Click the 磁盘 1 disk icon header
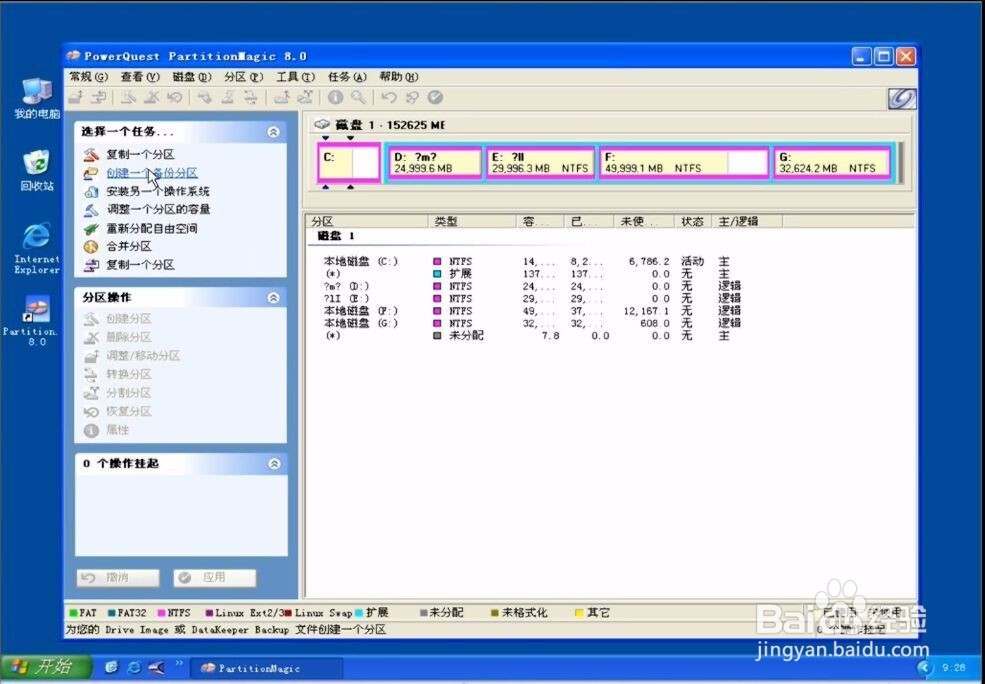Image resolution: width=985 pixels, height=684 pixels. (322, 124)
